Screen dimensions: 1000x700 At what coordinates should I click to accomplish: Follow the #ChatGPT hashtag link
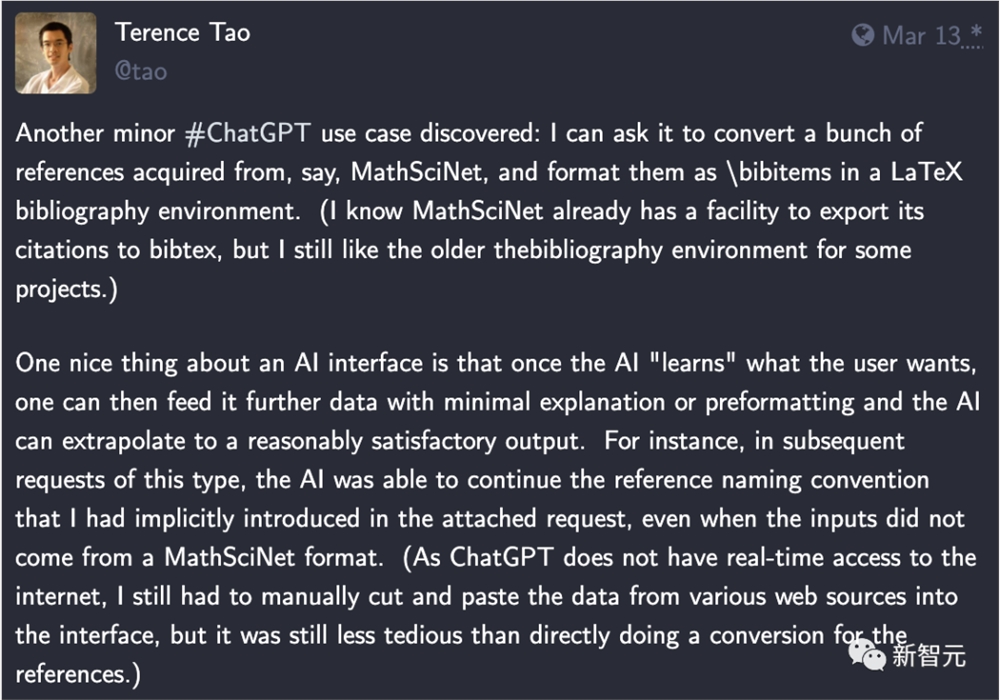[x=247, y=133]
